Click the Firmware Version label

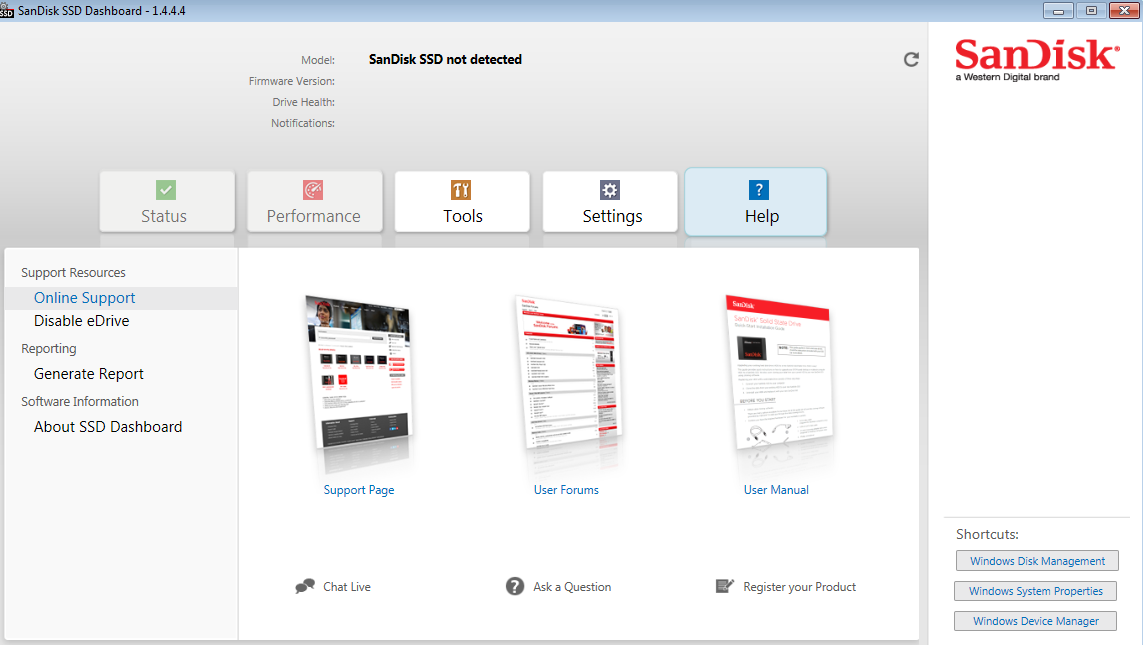coord(292,81)
